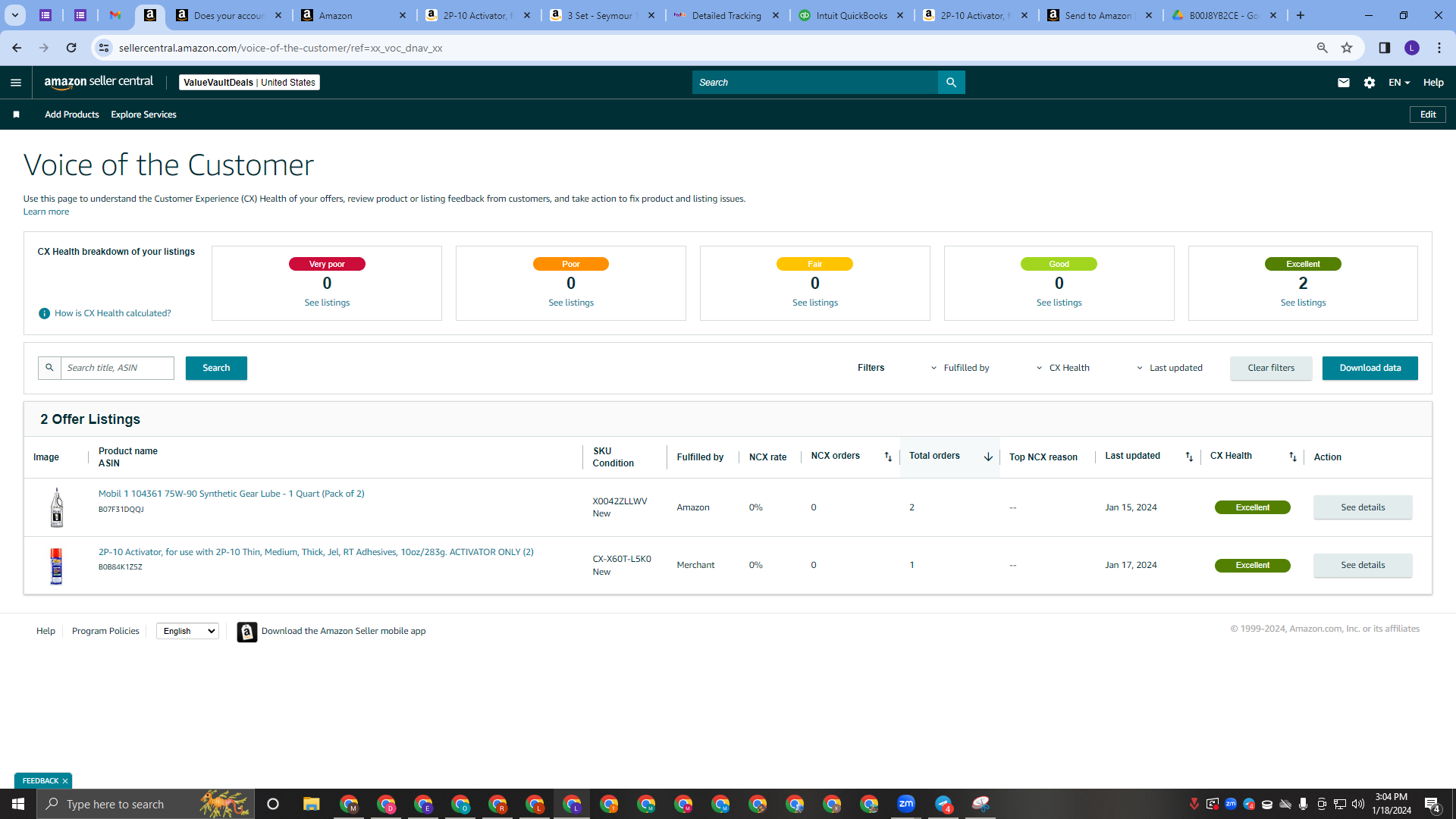Open the Explore Services menu item
This screenshot has width=1456, height=819.
click(143, 115)
